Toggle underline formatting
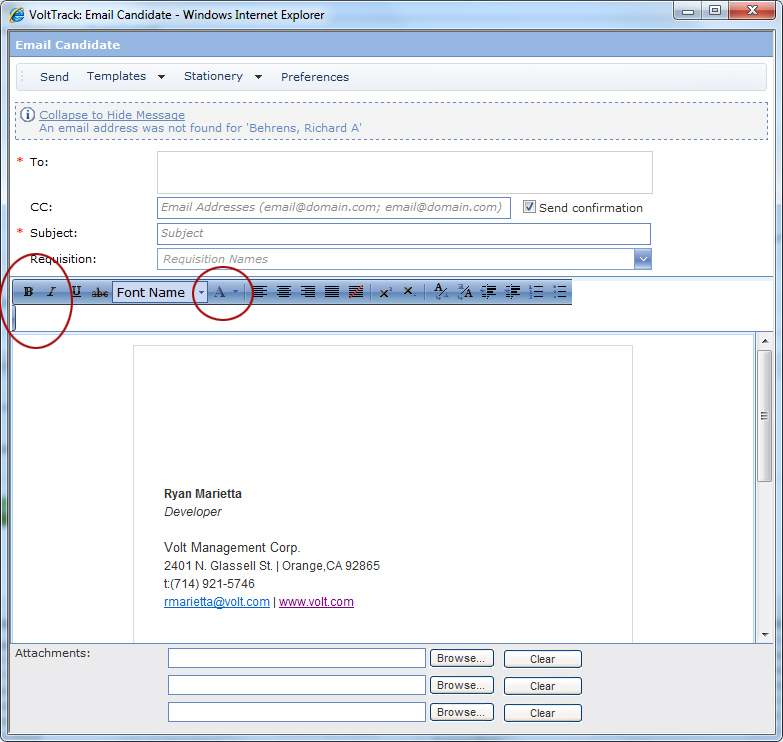783x742 pixels. coord(76,292)
